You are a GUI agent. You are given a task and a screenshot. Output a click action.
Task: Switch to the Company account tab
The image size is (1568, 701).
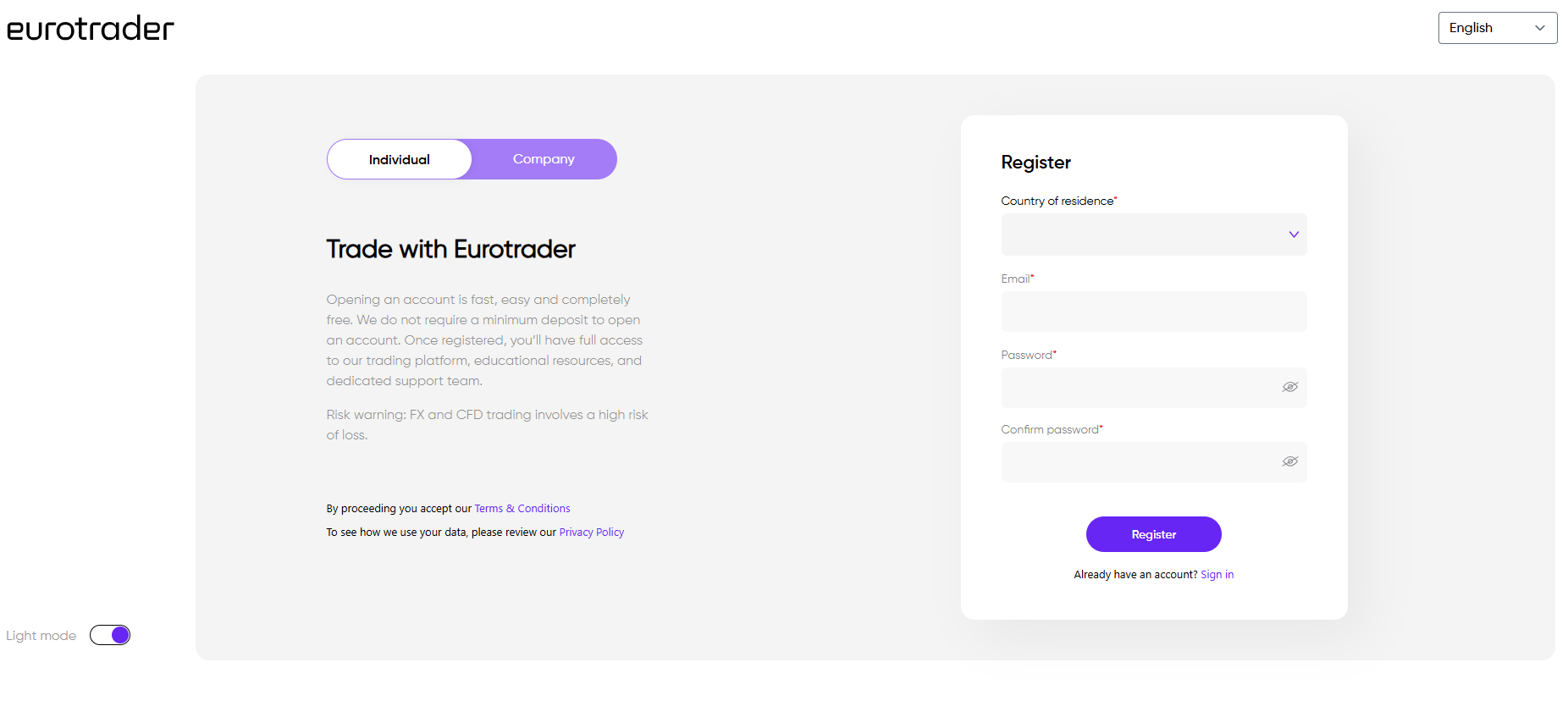point(544,159)
